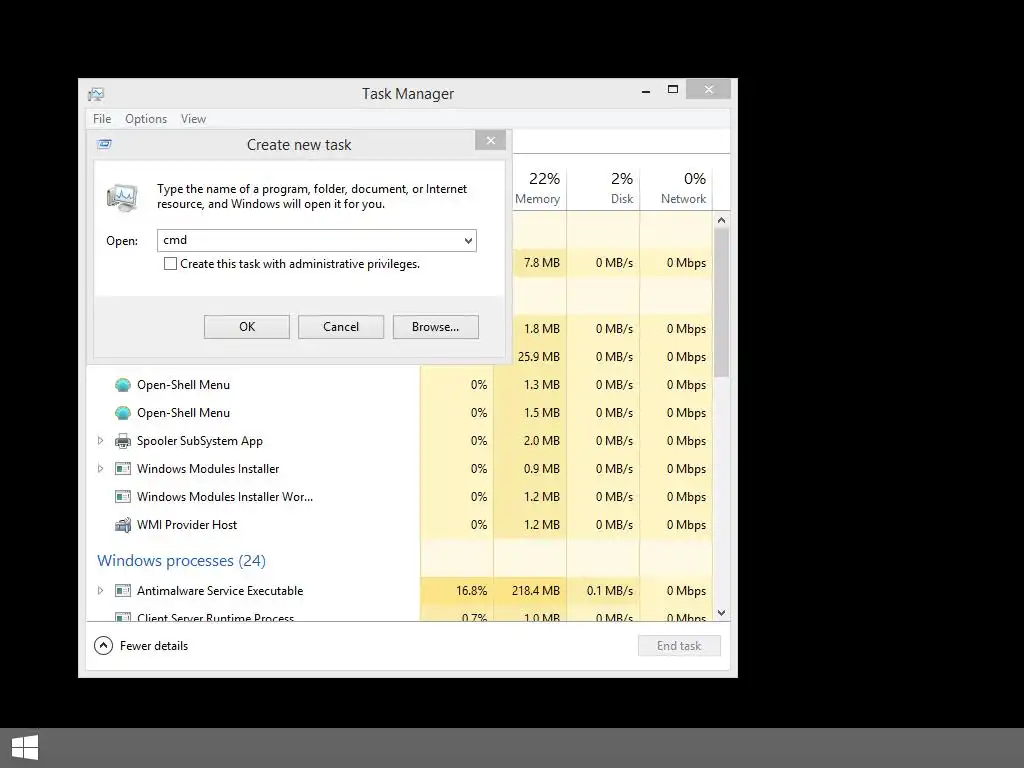1024x768 pixels.
Task: Expand the Windows Modules Installer row
Action: tap(100, 469)
